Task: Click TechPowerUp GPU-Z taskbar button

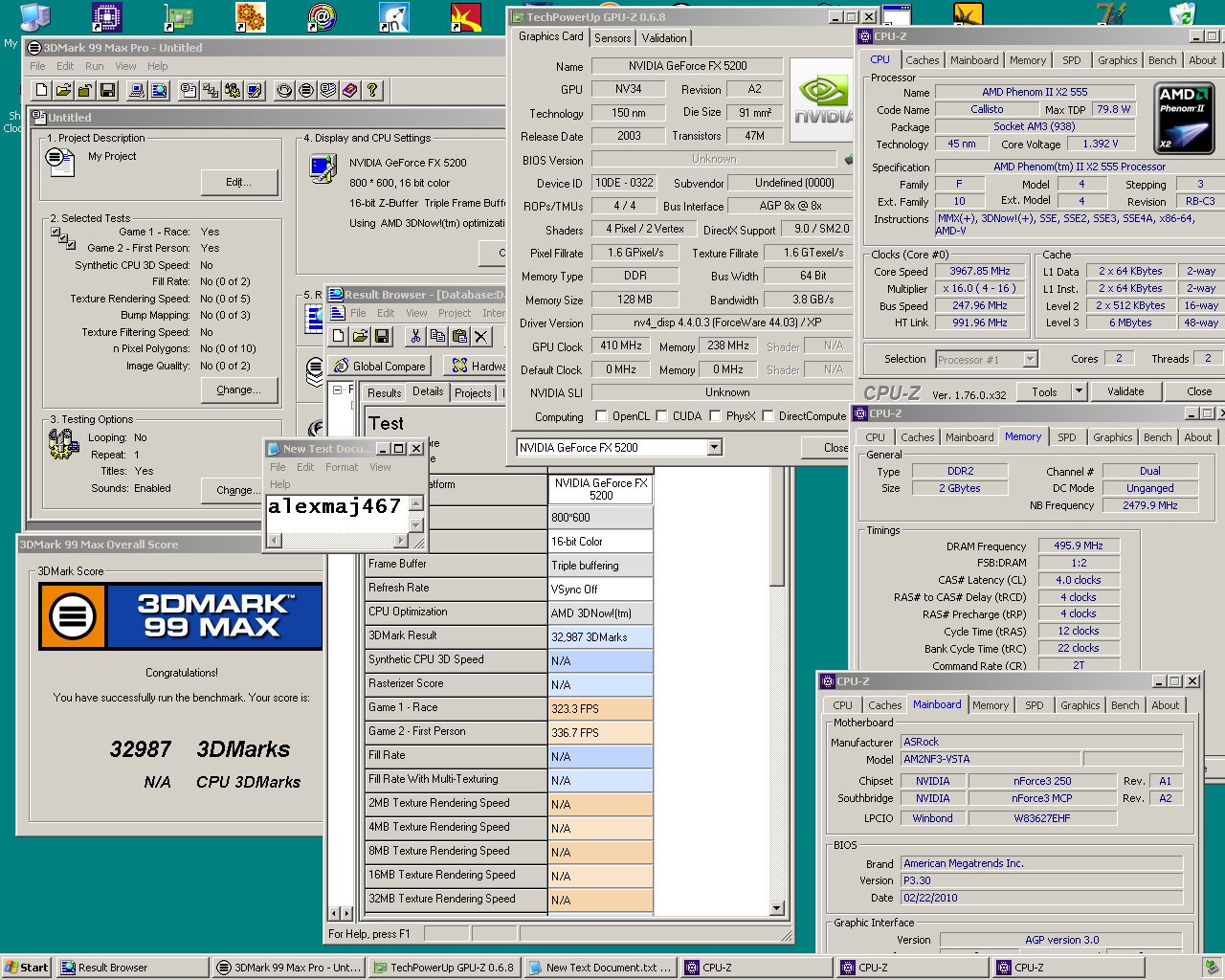Action: point(445,968)
